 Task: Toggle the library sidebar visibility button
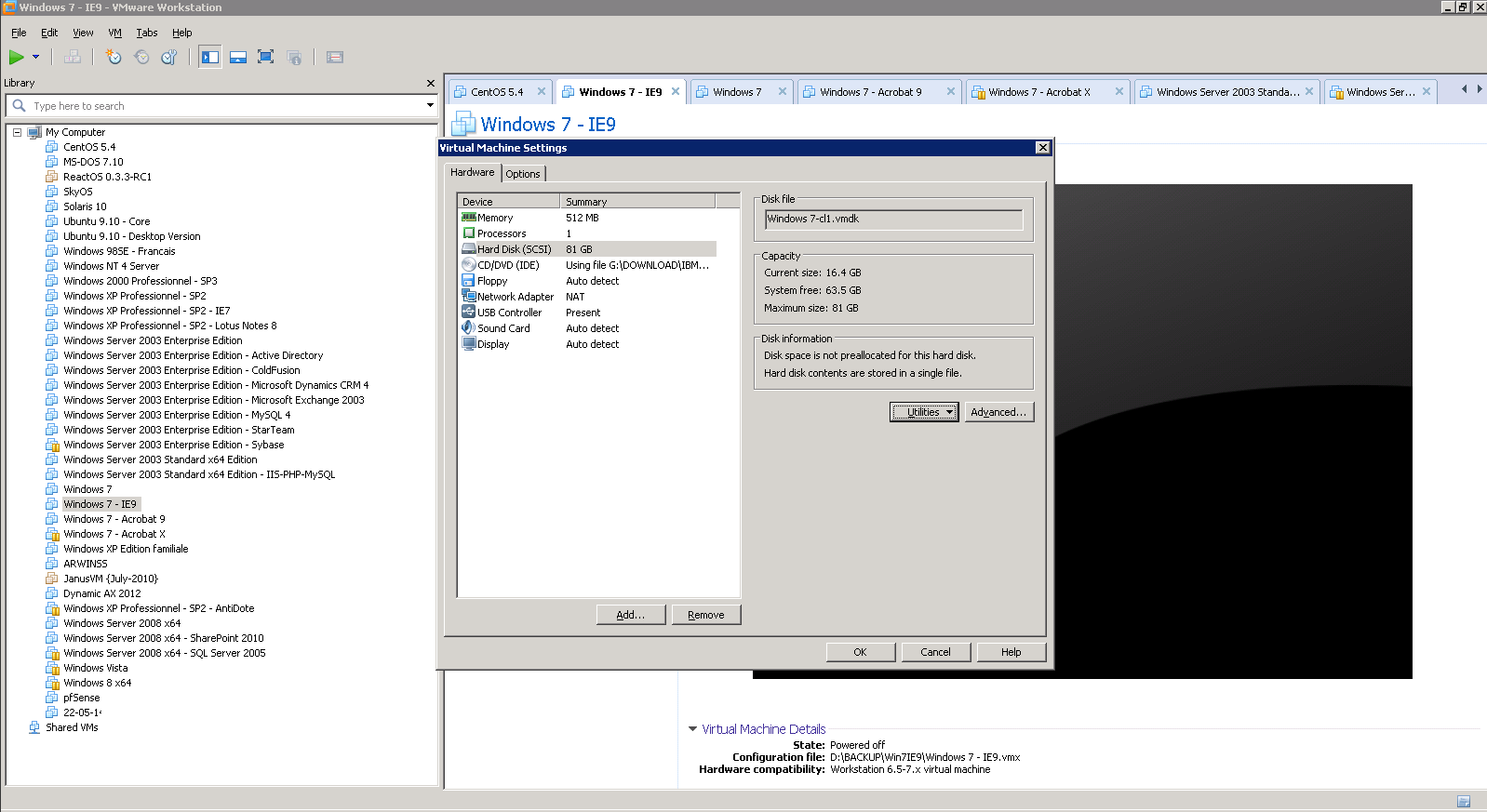tap(210, 58)
